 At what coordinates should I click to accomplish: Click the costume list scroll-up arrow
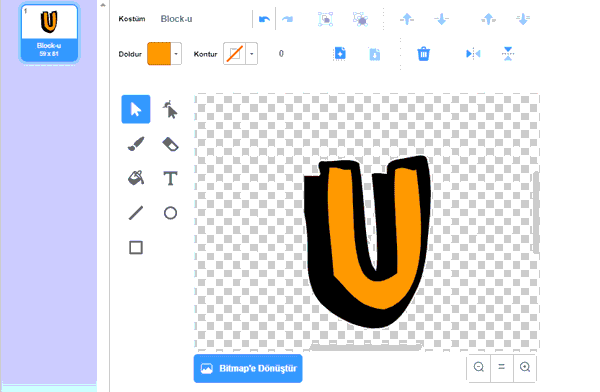(103, 5)
